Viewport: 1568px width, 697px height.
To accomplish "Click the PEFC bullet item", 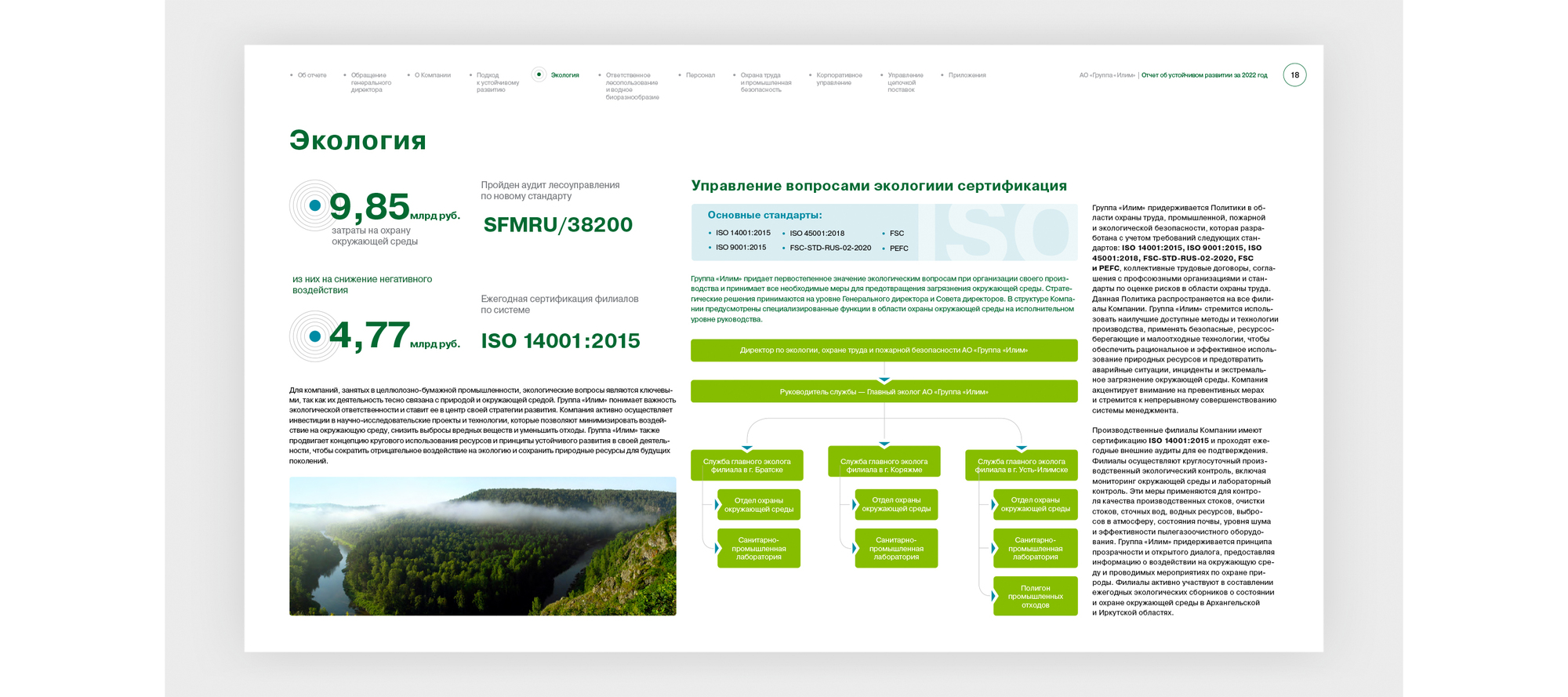I will [x=899, y=249].
